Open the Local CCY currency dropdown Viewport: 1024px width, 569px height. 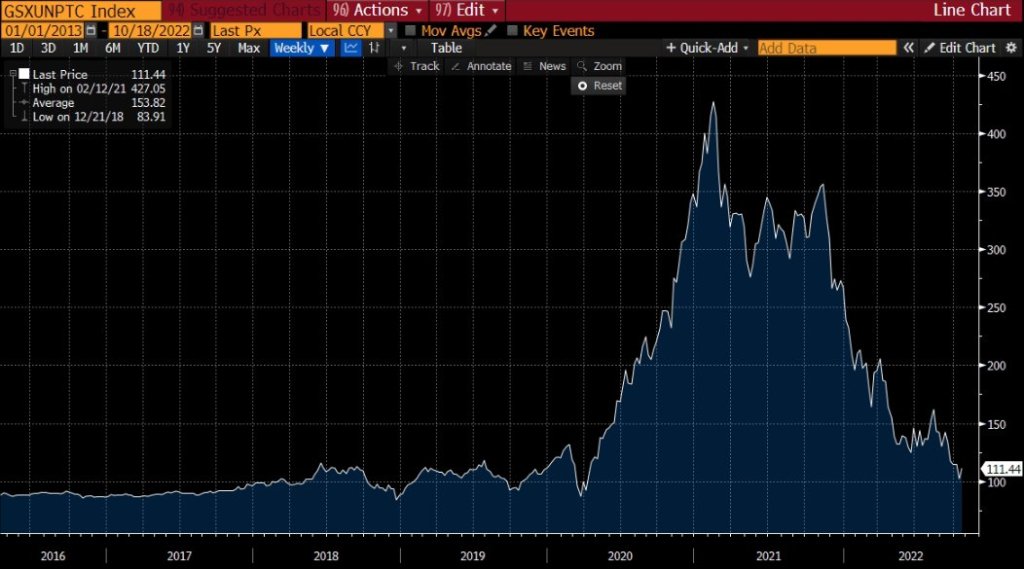[390, 31]
